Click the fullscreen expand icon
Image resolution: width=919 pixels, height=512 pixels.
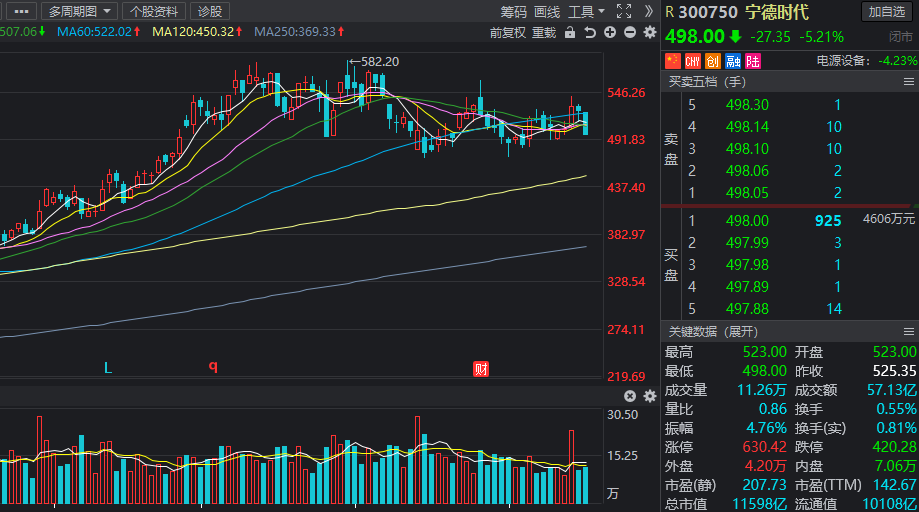624,11
